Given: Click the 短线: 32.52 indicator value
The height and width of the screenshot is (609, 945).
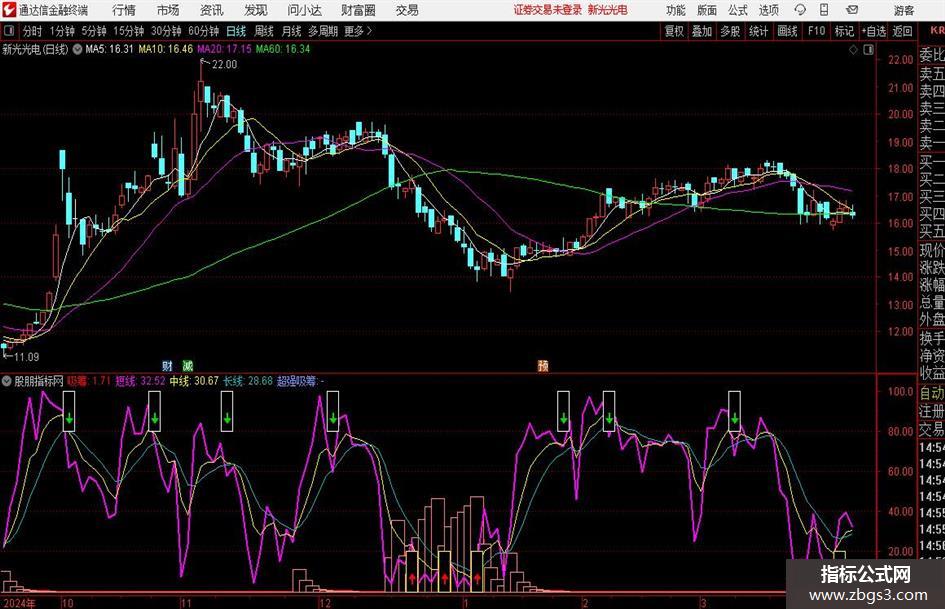Looking at the screenshot, I should point(140,381).
